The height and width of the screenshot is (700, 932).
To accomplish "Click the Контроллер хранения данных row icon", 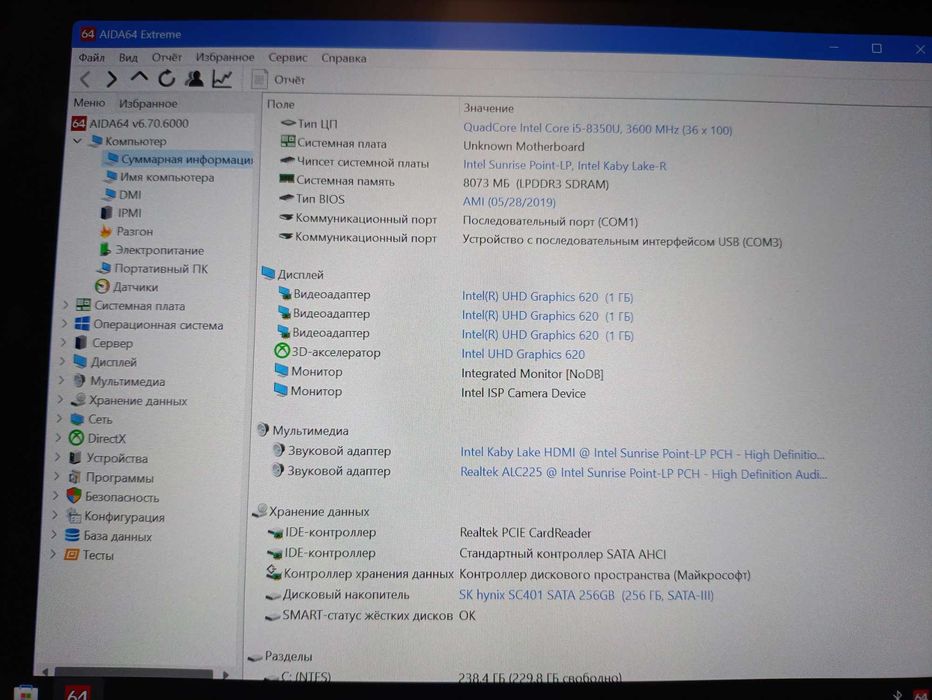I will pos(273,572).
